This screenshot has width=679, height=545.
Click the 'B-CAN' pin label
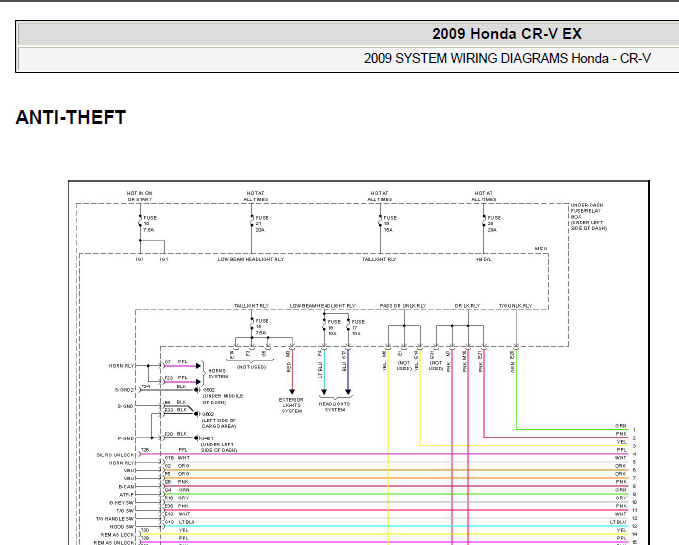tap(126, 487)
